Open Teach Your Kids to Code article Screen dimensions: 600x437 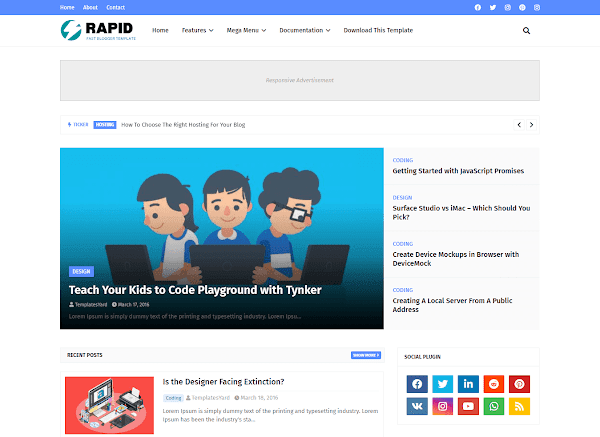pyautogui.click(x=195, y=290)
